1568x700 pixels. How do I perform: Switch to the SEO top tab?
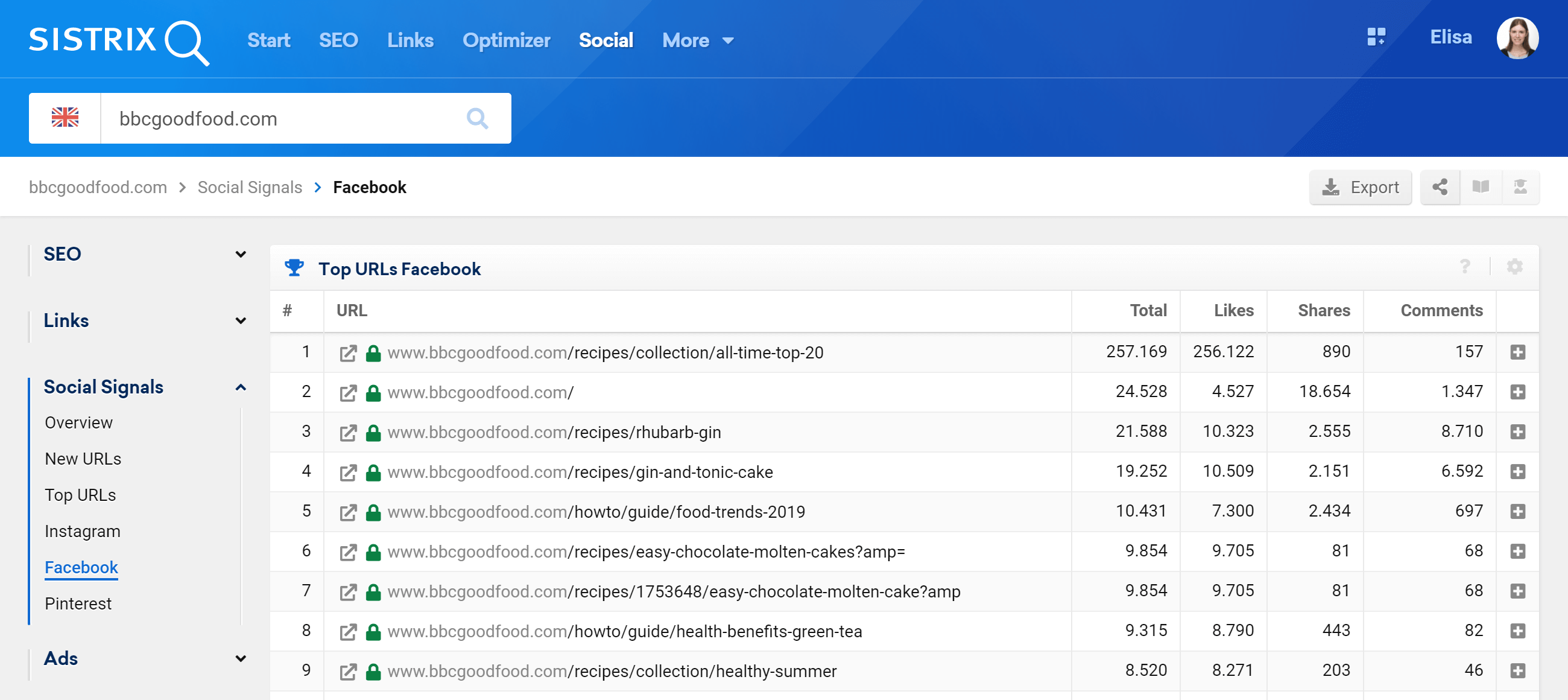[338, 40]
